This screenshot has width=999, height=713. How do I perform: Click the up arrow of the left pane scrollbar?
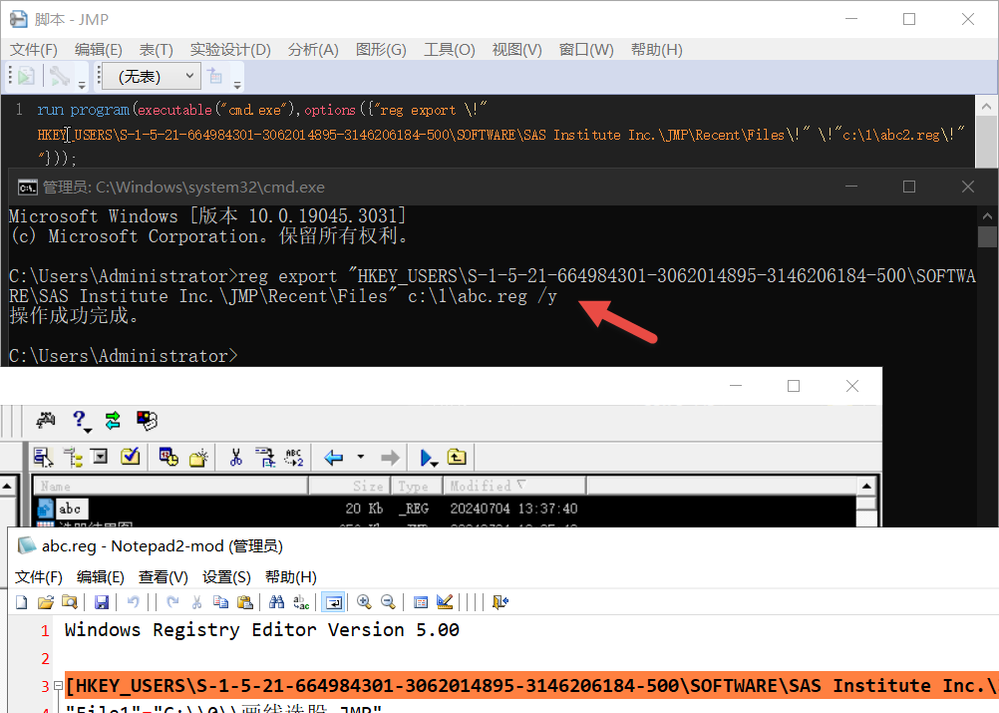[x=7, y=487]
